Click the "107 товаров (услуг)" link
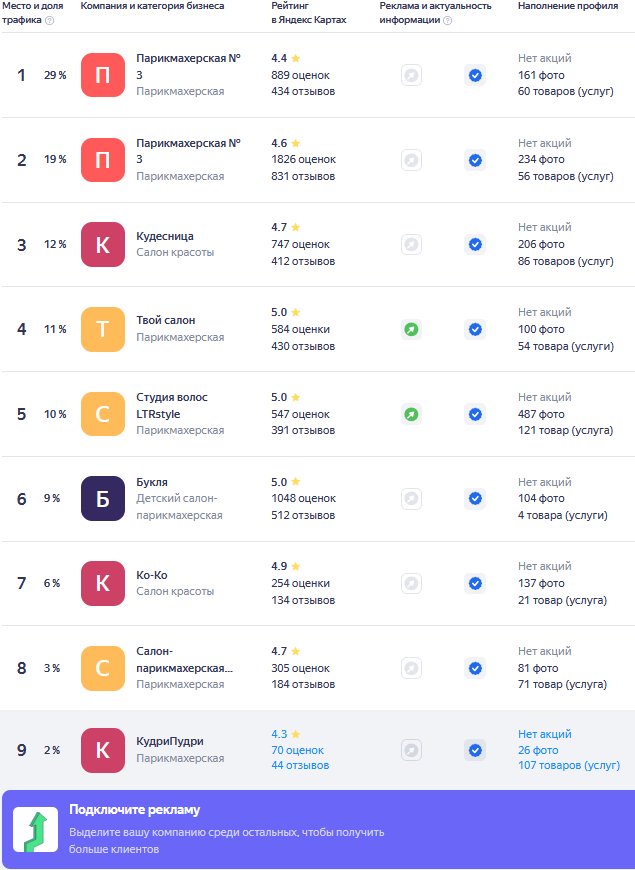This screenshot has height=870, width=635. (x=568, y=766)
